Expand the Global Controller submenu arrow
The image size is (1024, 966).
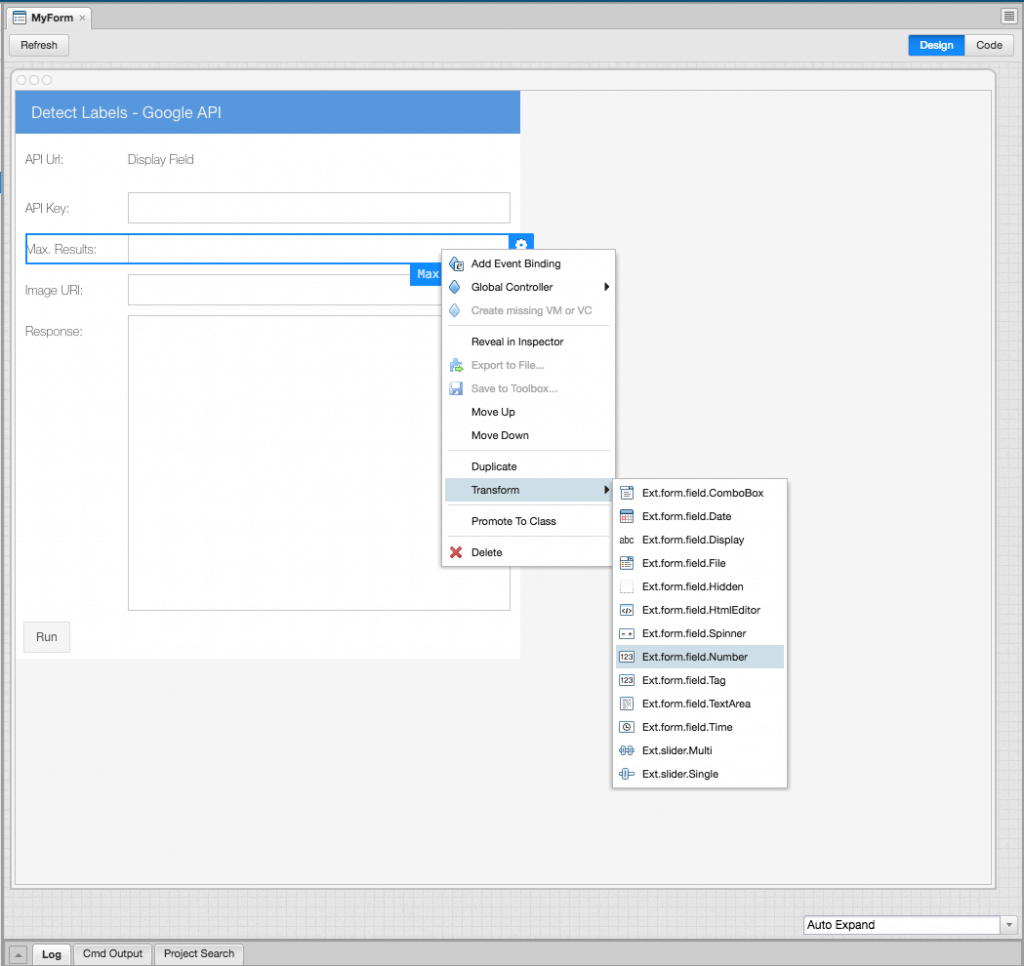coord(607,287)
